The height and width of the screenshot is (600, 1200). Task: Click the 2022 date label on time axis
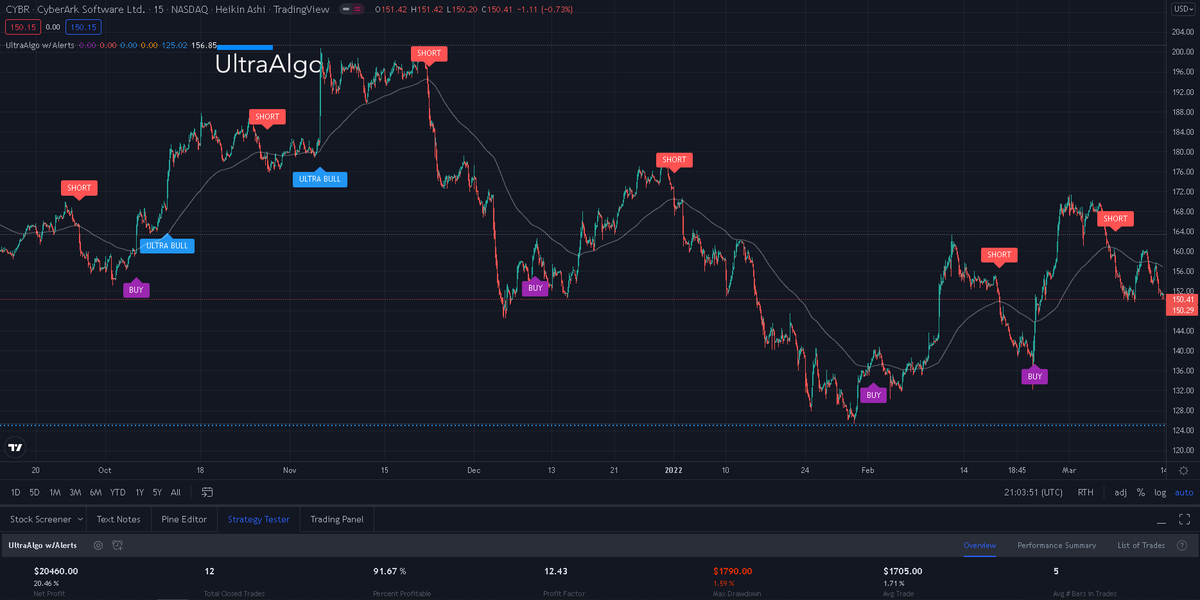click(x=672, y=468)
